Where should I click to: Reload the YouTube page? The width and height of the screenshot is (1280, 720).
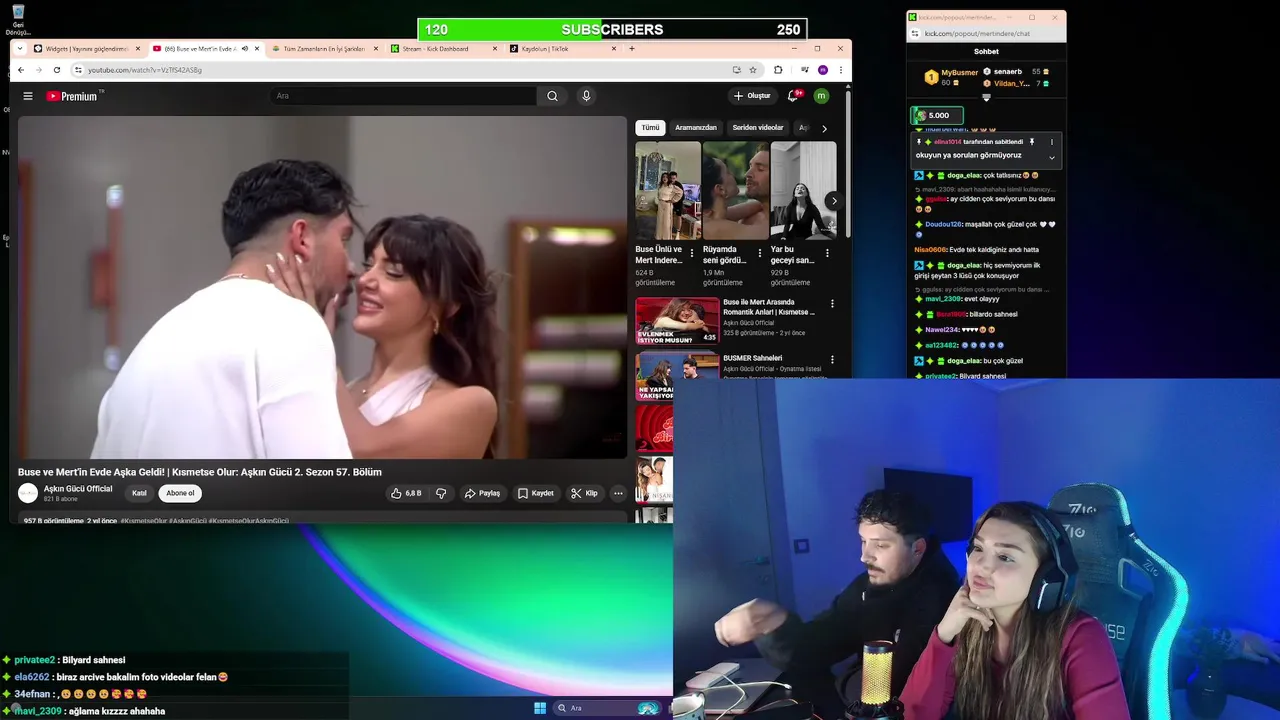coord(57,70)
